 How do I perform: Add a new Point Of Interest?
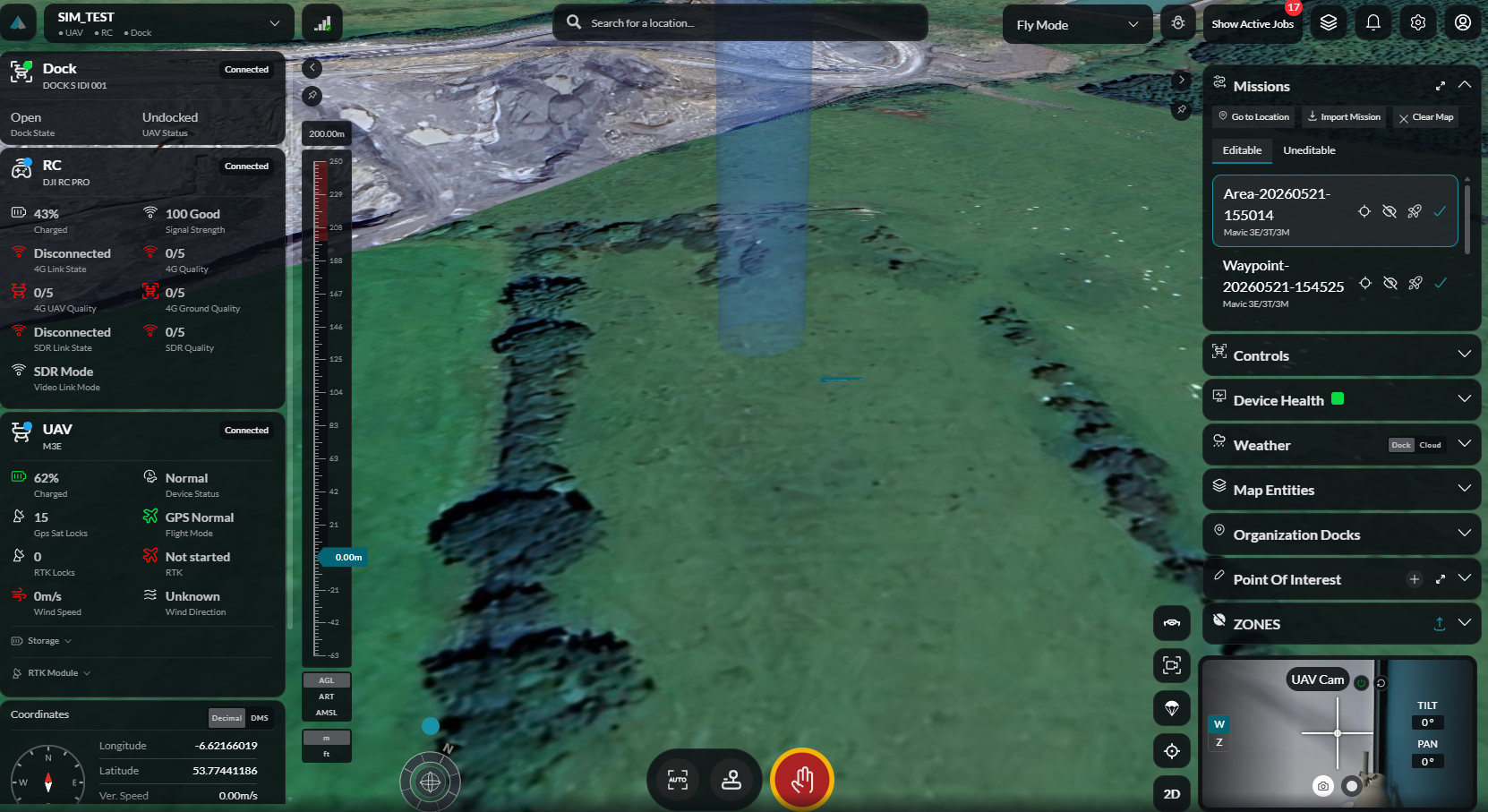[1415, 579]
